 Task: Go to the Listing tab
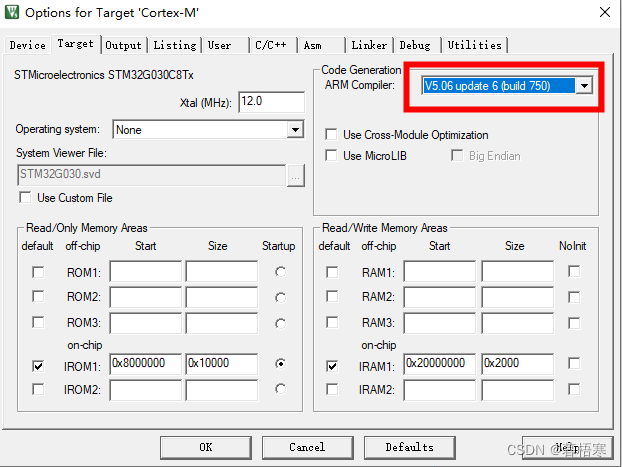[x=175, y=45]
